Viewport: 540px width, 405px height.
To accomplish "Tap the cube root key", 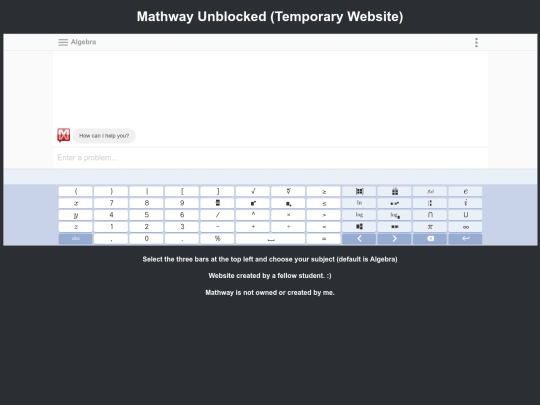I will click(288, 191).
